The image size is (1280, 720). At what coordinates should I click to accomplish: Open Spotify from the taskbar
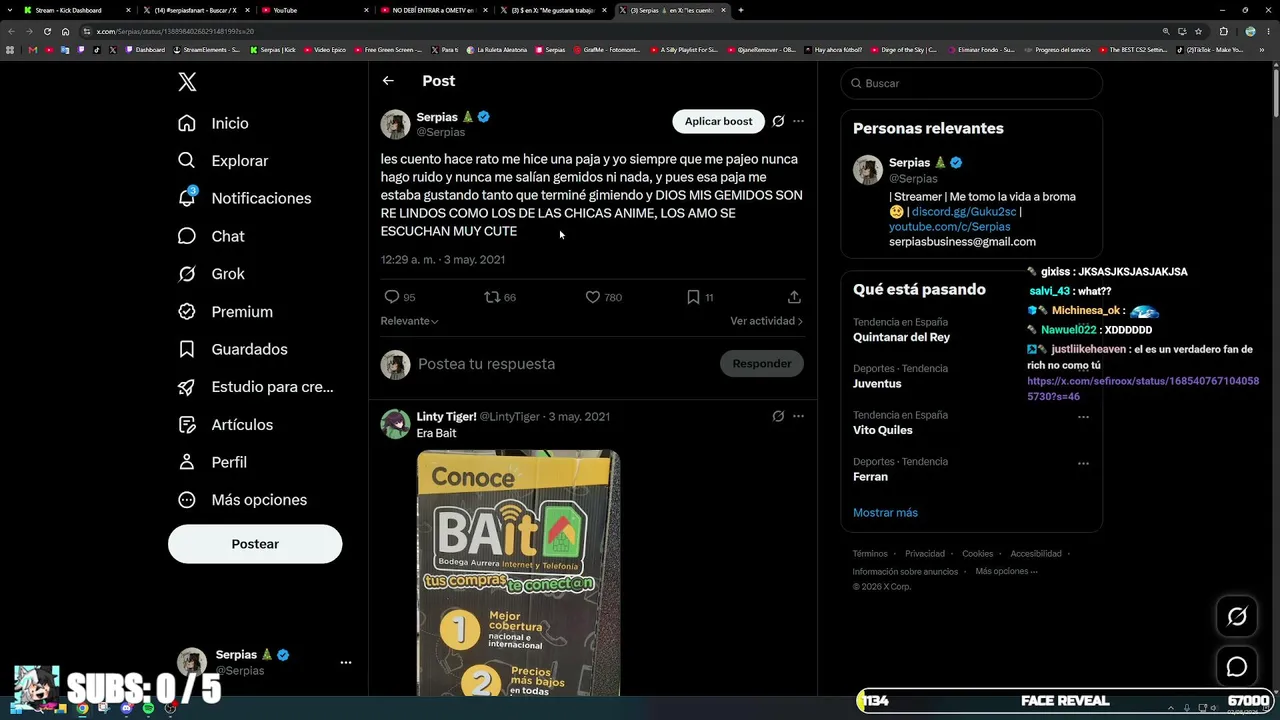point(148,708)
